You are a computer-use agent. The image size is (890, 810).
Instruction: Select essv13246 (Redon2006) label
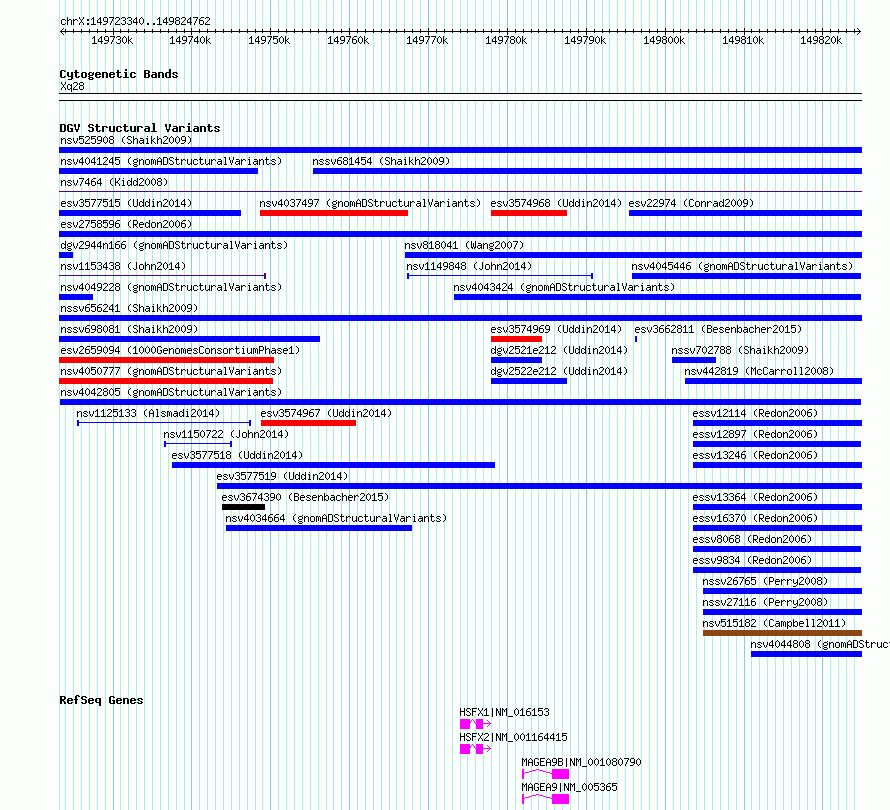[x=755, y=455]
